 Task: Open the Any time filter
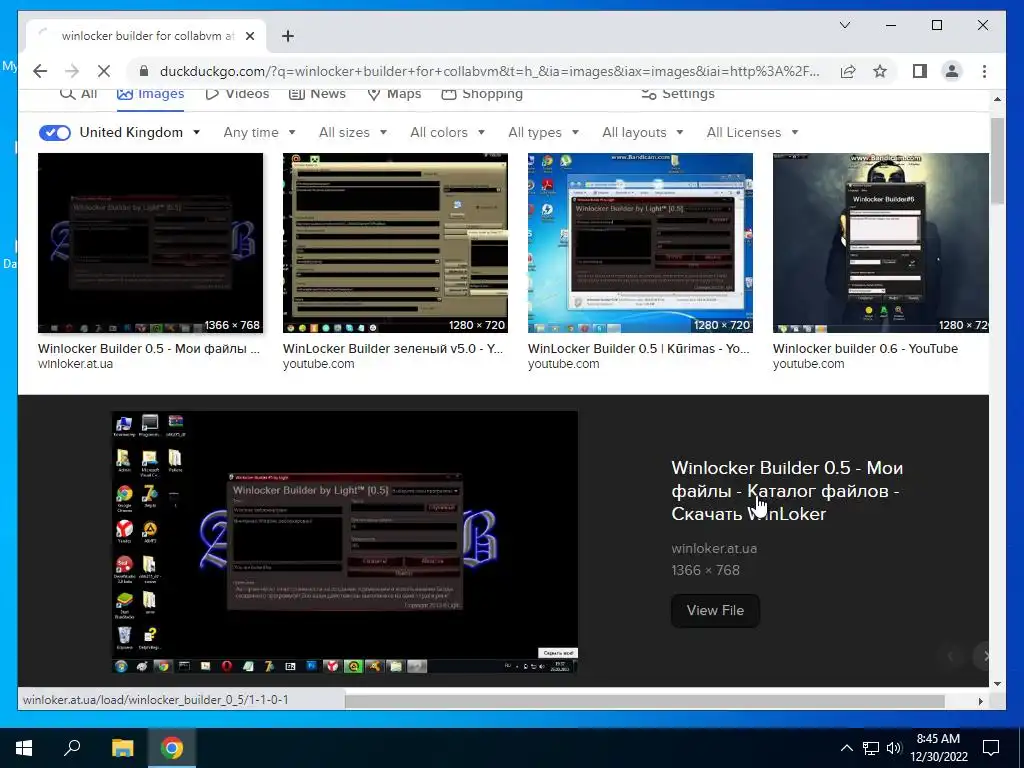tap(259, 133)
